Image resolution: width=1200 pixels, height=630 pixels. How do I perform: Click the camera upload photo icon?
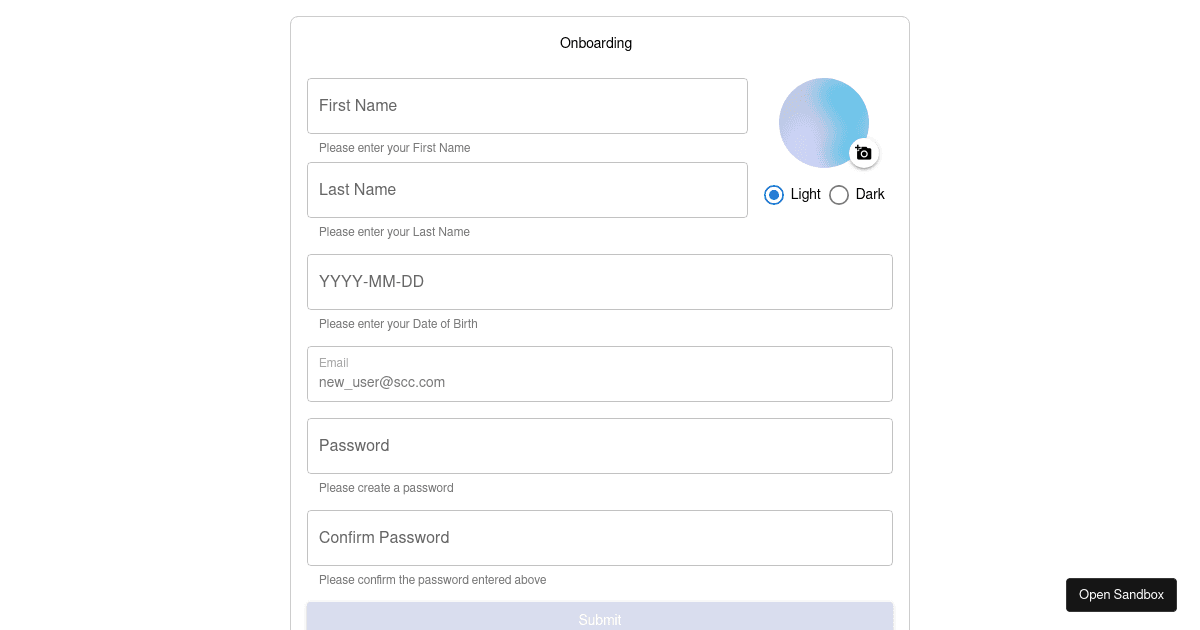[x=864, y=153]
